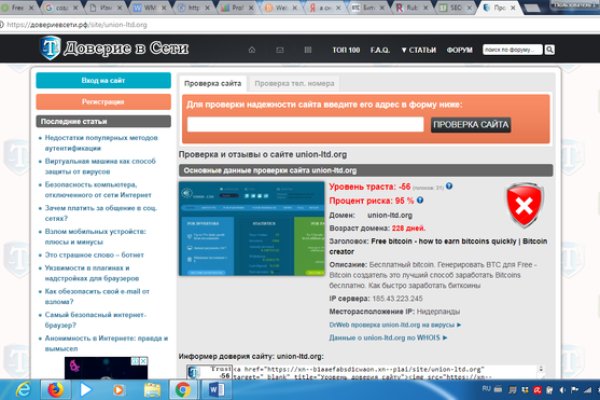Open the ФОРУМ menu item

[459, 49]
